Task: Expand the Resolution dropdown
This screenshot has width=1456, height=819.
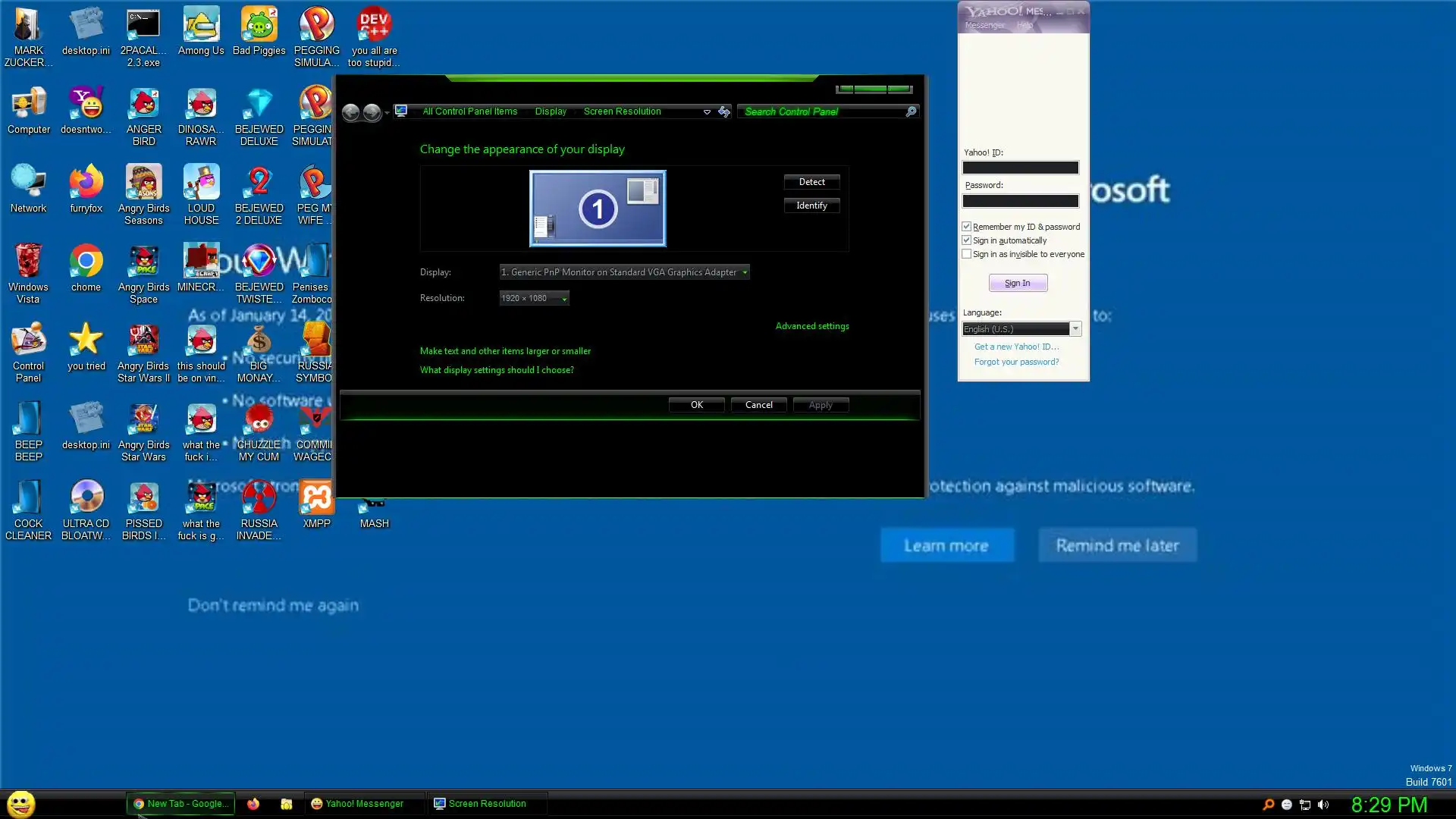Action: pos(534,298)
